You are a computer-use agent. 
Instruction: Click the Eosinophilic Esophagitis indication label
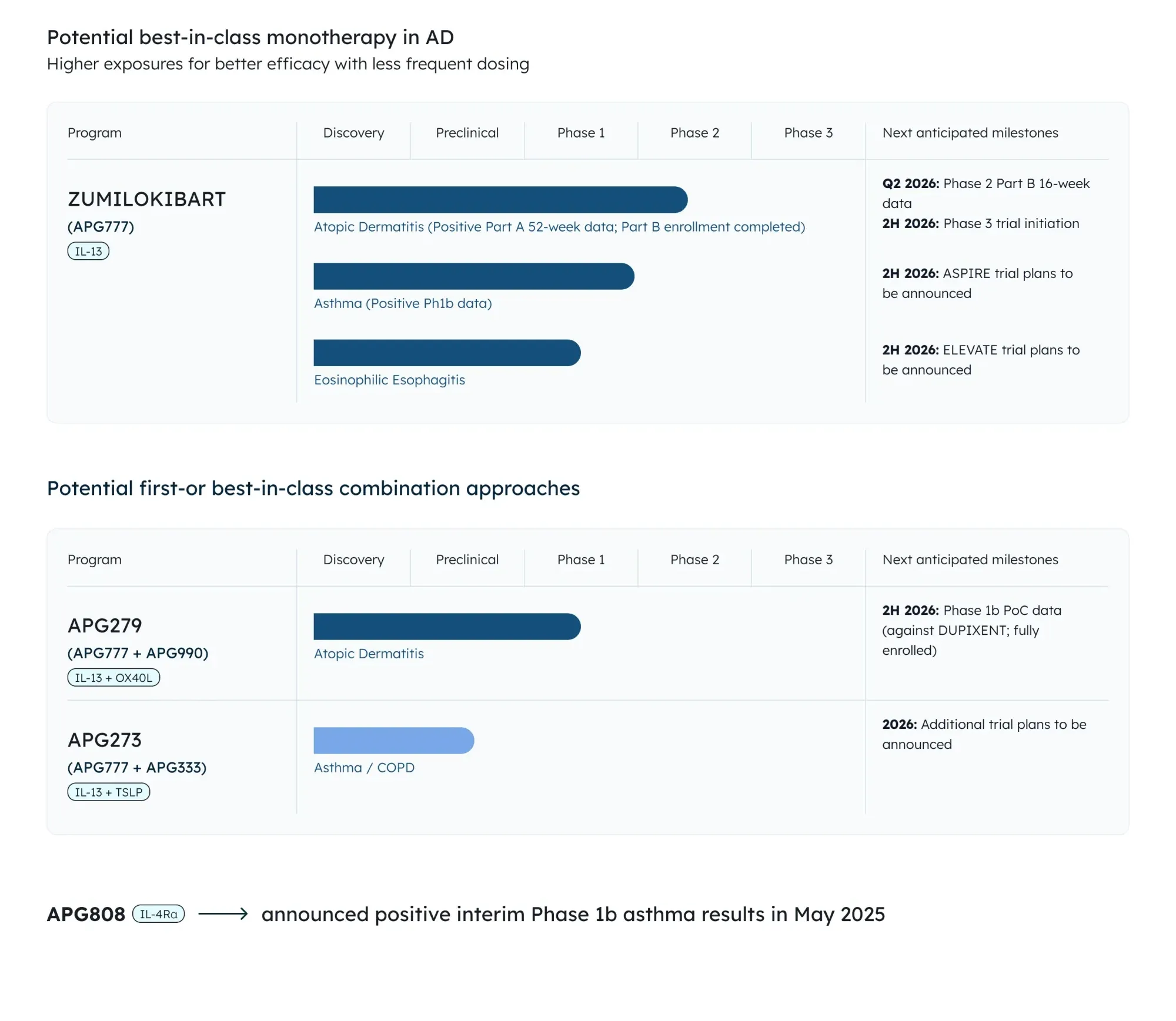tap(389, 380)
